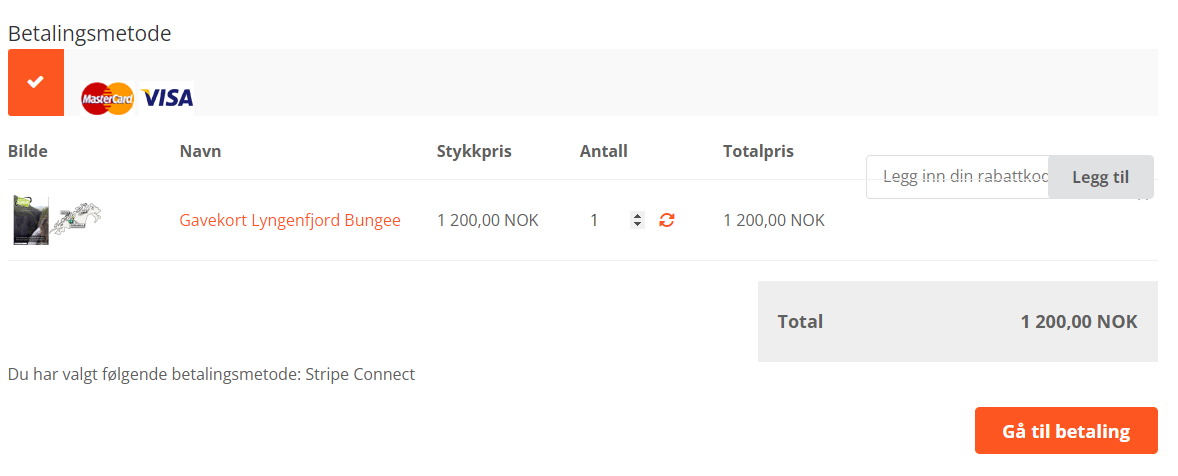
Task: Open the sketch drawing product thumbnail
Action: tap(77, 218)
